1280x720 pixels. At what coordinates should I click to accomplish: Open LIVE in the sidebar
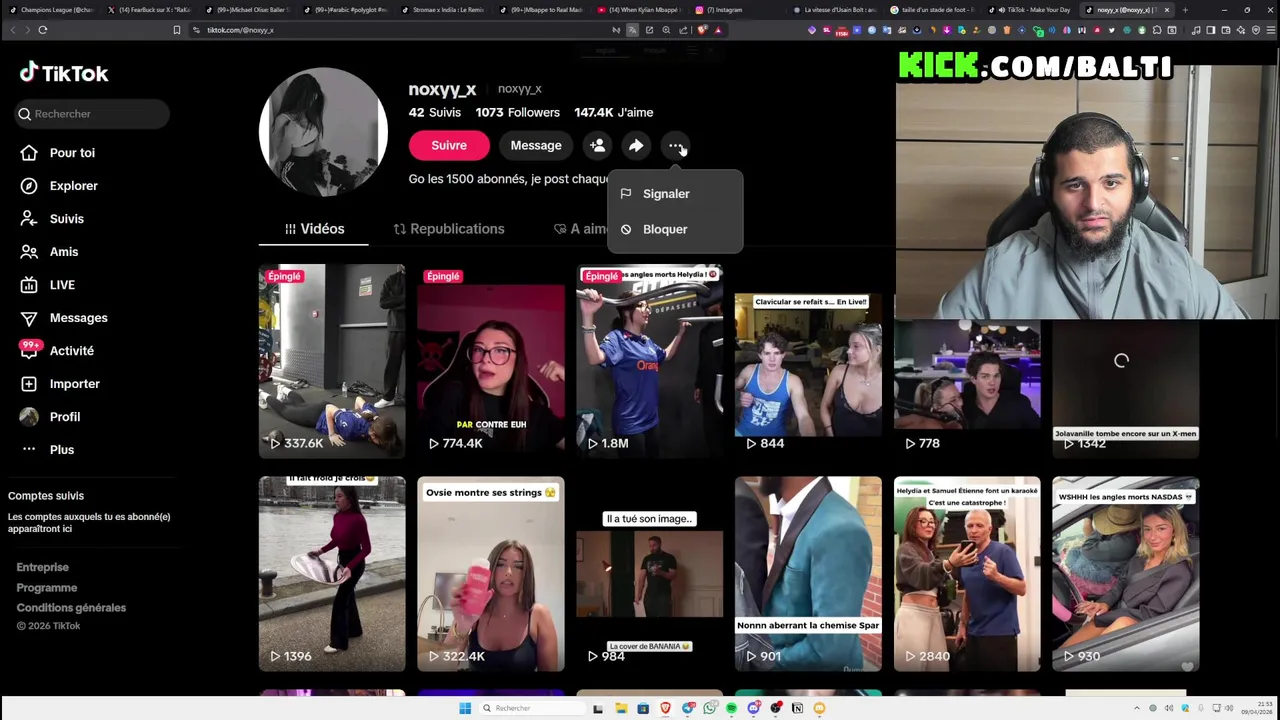(x=62, y=285)
